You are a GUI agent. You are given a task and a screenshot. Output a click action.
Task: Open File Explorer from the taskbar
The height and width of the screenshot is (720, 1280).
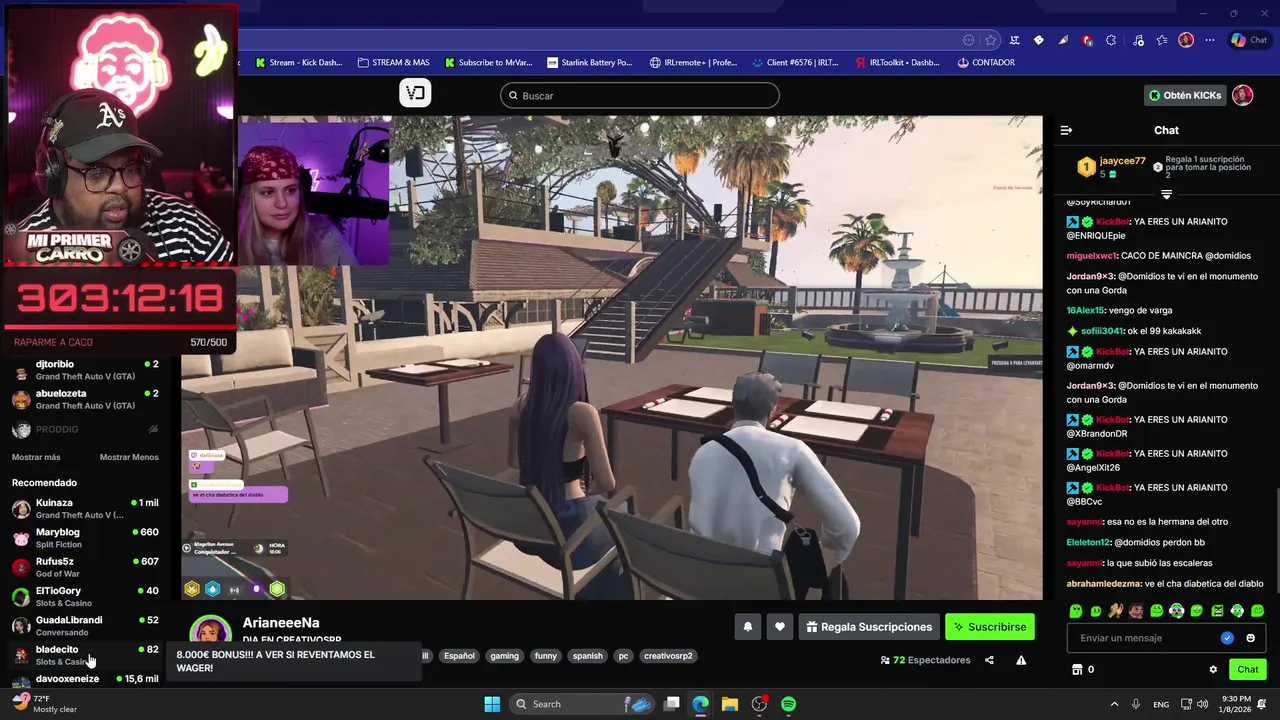point(730,704)
